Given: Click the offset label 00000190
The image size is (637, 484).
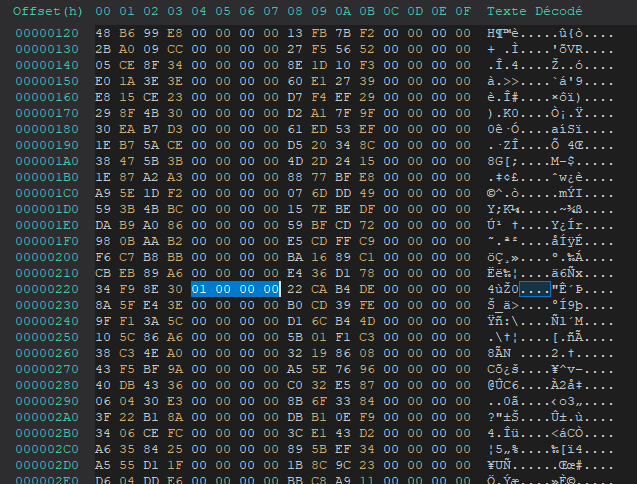Looking at the screenshot, I should click(x=47, y=145).
